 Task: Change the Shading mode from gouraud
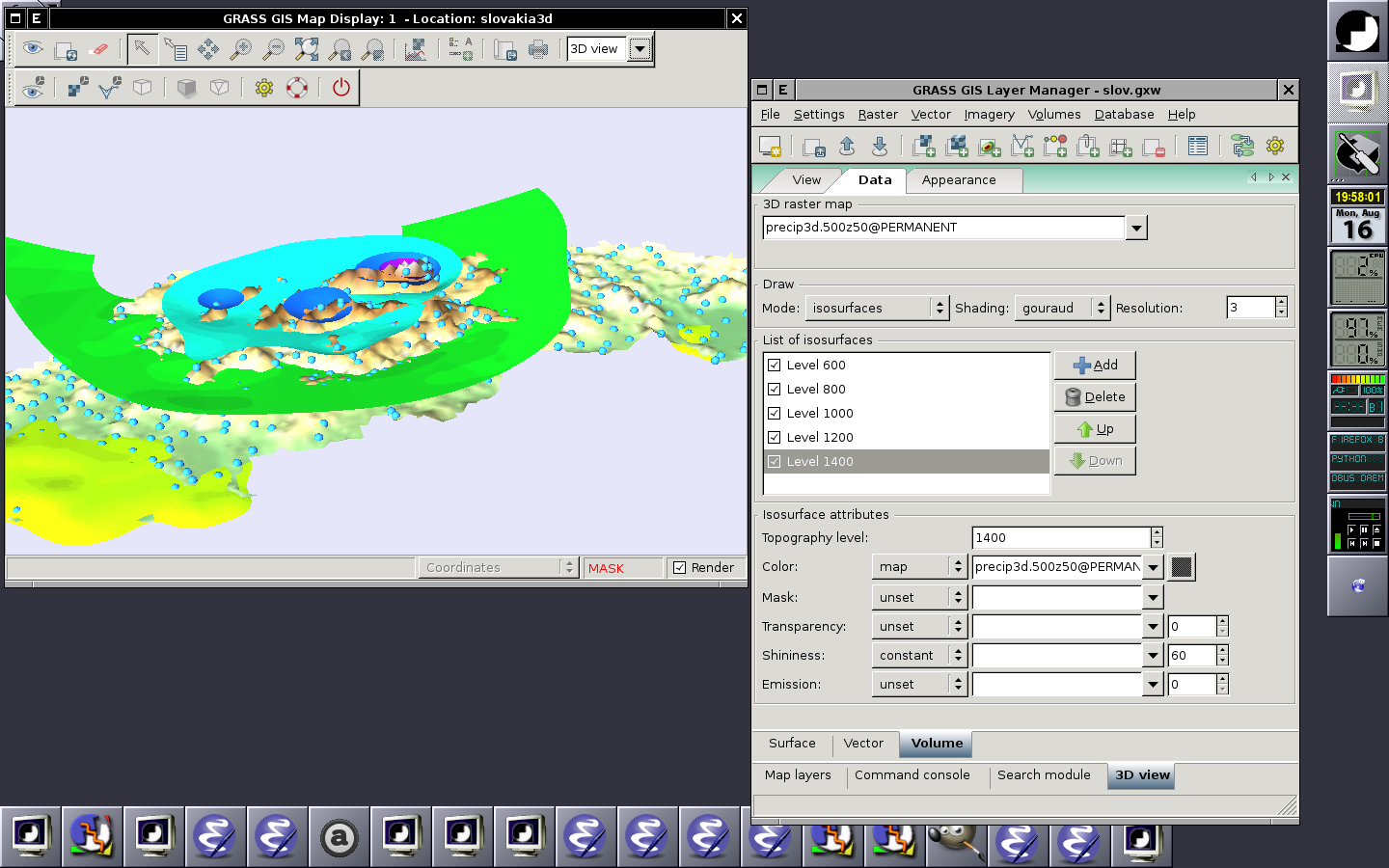tap(1102, 308)
